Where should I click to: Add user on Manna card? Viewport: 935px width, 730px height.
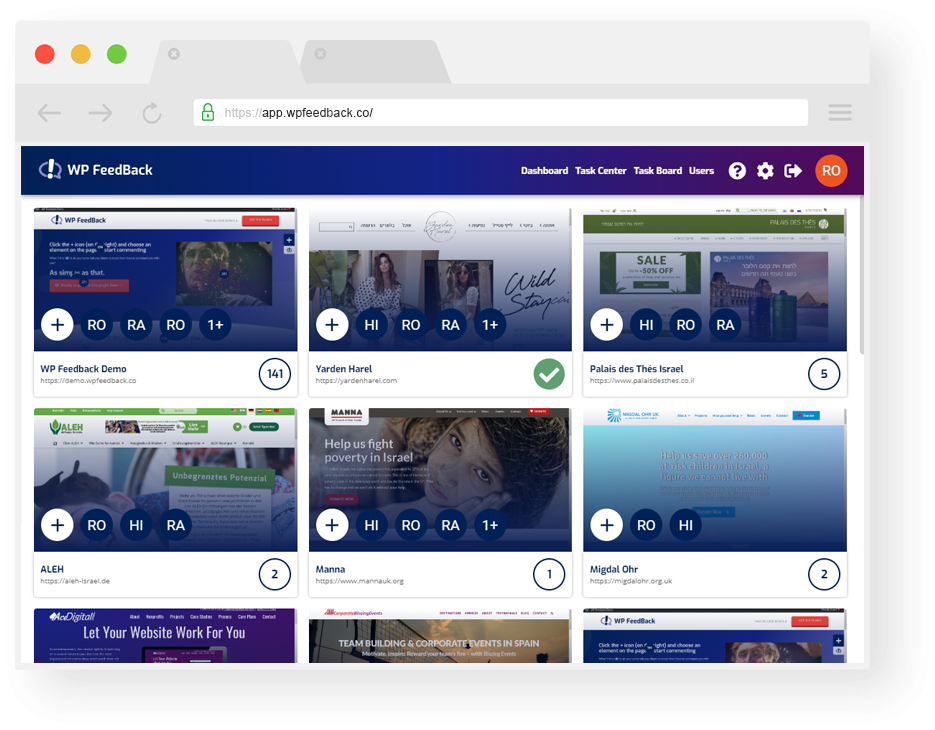click(x=332, y=525)
